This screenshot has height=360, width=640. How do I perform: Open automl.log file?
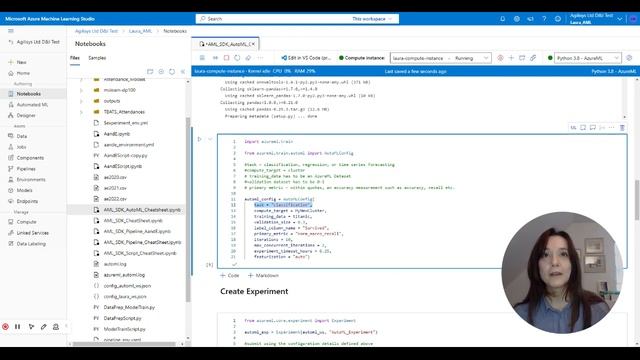pyautogui.click(x=115, y=264)
